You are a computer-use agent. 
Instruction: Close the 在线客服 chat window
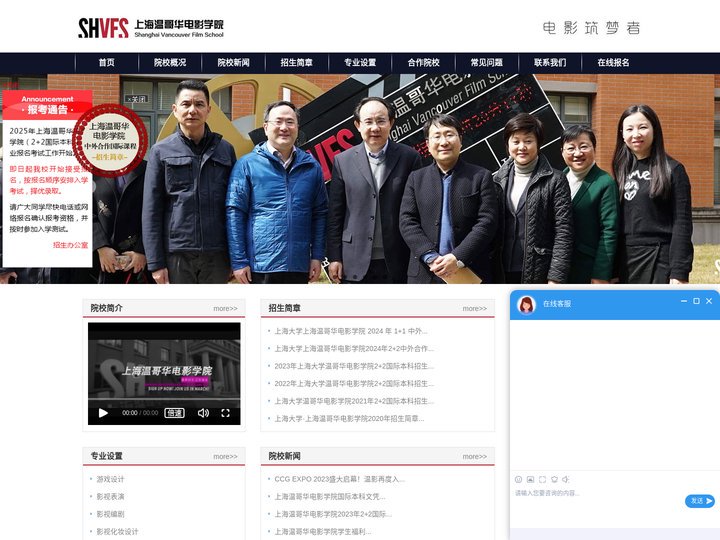click(709, 301)
